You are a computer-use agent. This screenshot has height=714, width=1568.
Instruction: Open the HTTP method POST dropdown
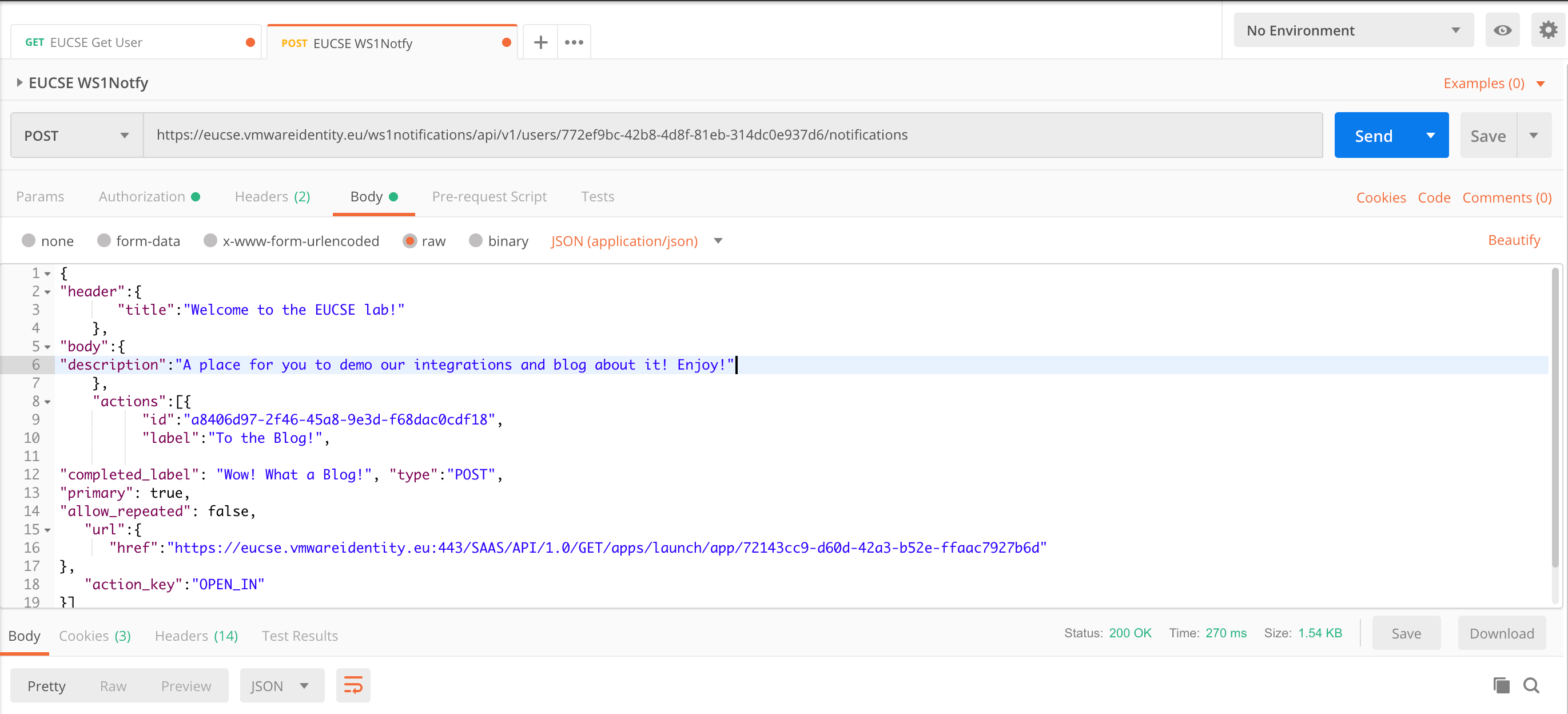pyautogui.click(x=77, y=135)
